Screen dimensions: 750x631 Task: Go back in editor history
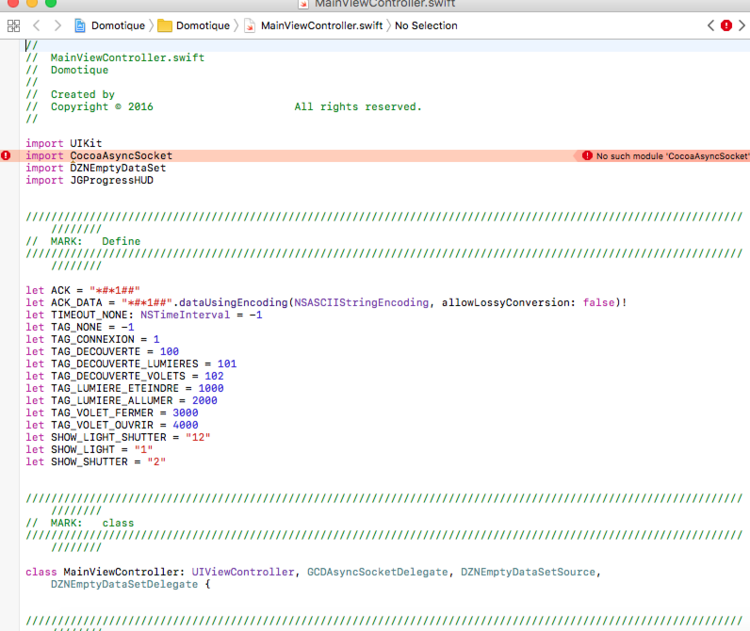36,25
